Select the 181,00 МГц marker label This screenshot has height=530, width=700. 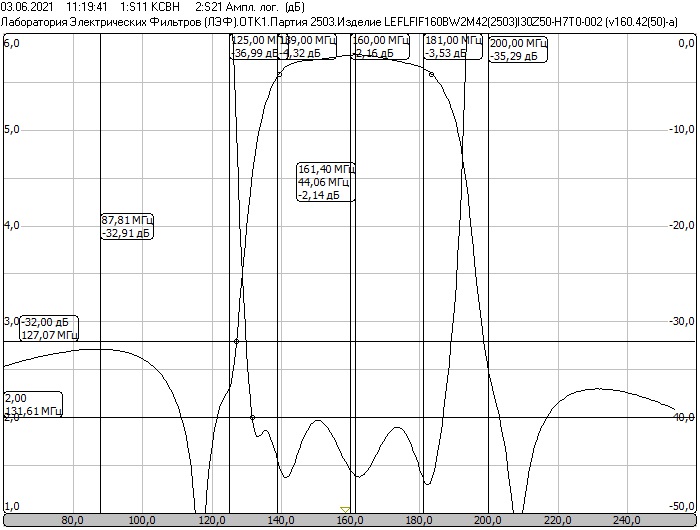click(x=452, y=46)
